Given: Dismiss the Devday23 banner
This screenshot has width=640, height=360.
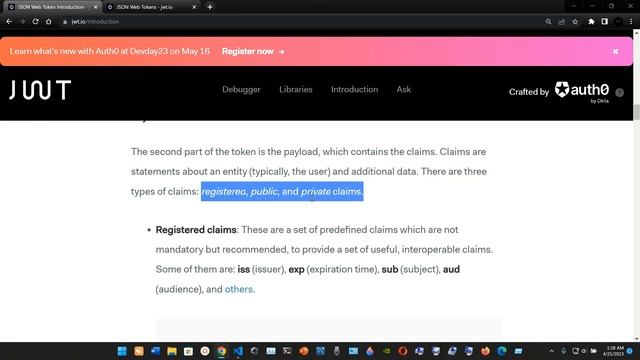Looking at the screenshot, I should pyautogui.click(x=615, y=51).
